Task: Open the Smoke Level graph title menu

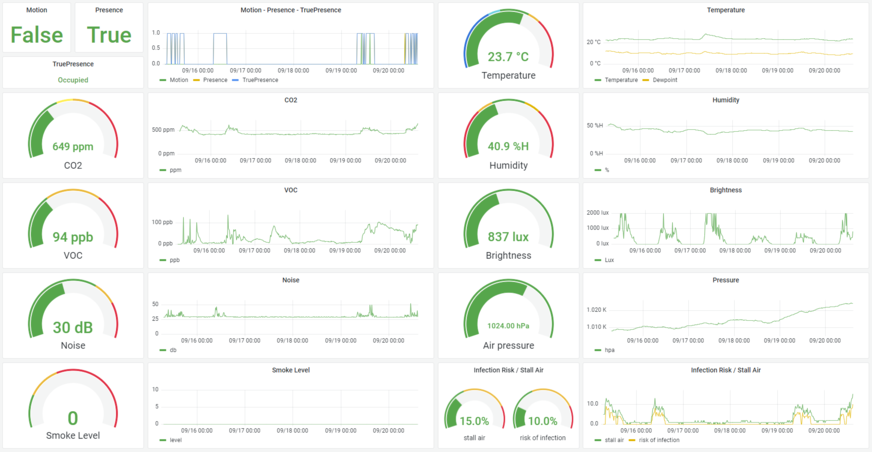Action: coord(290,370)
